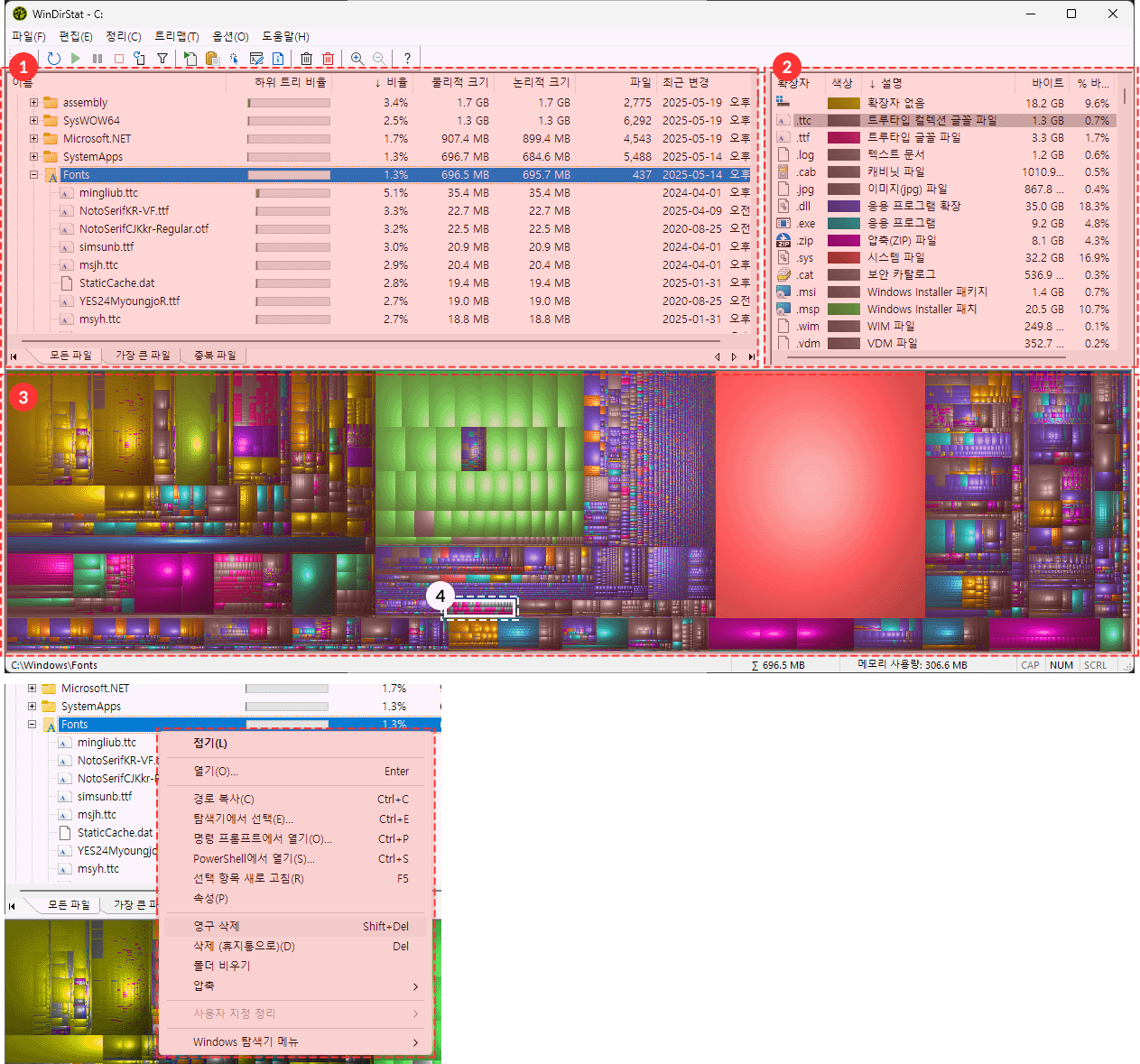This screenshot has width=1140, height=1064.
Task: Click the black Delete to Recycle Bin icon
Action: pos(307,59)
